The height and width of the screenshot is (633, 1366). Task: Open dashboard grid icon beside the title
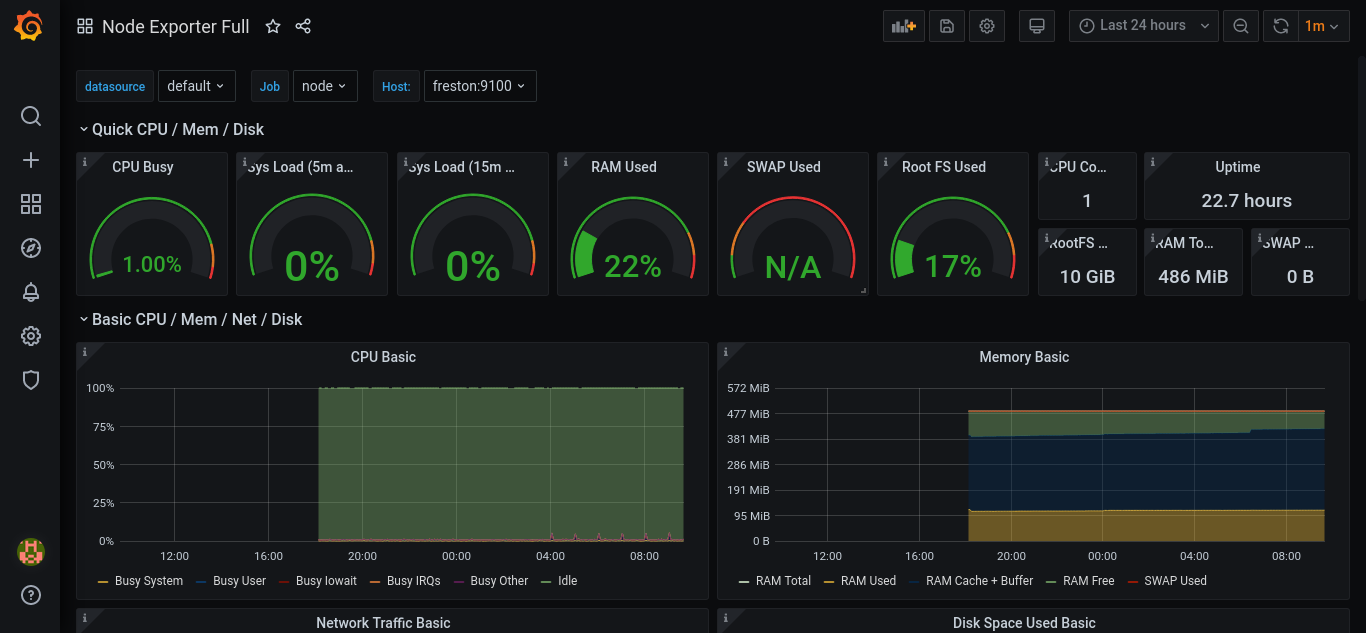click(x=85, y=27)
